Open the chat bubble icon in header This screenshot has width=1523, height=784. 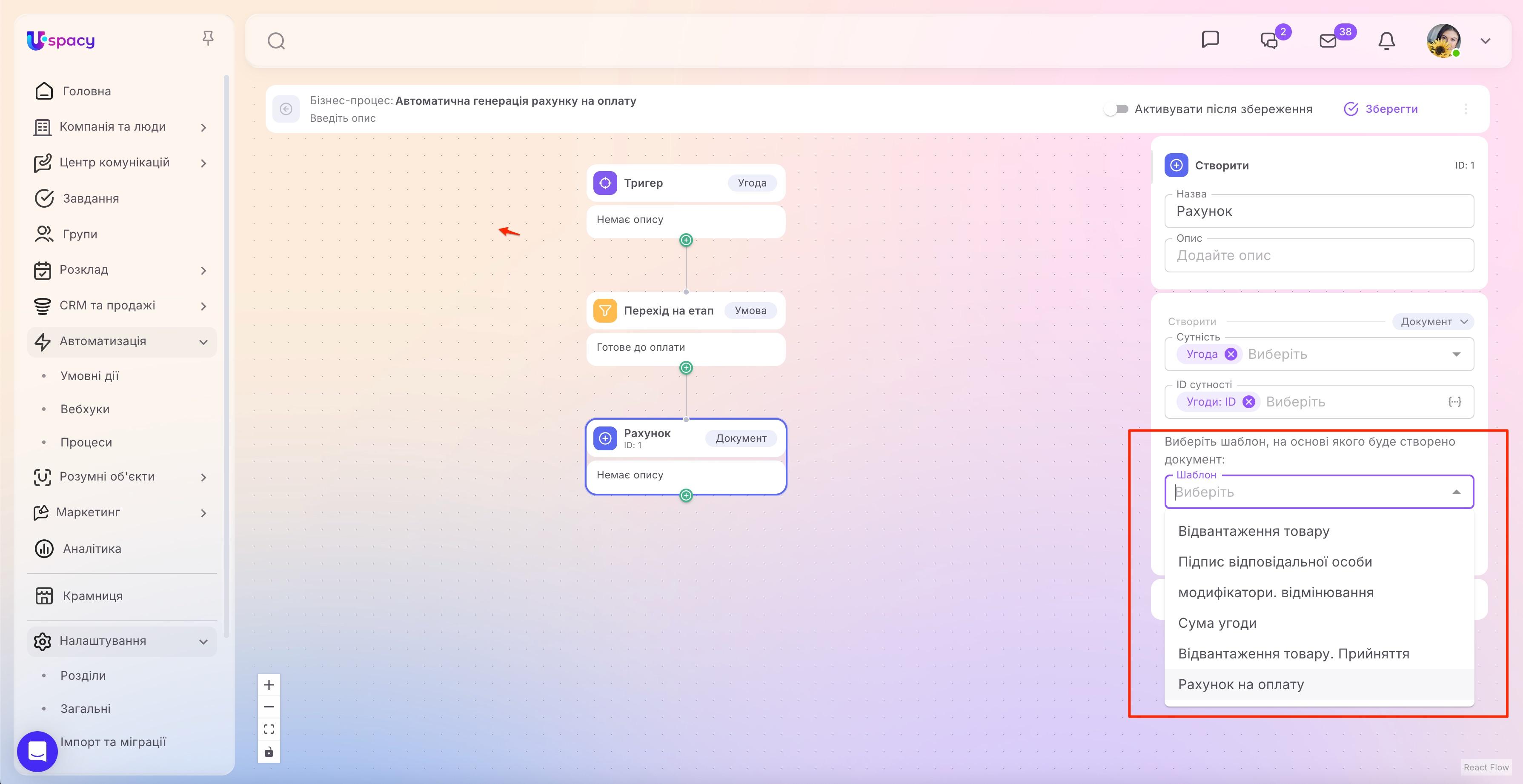[1210, 40]
